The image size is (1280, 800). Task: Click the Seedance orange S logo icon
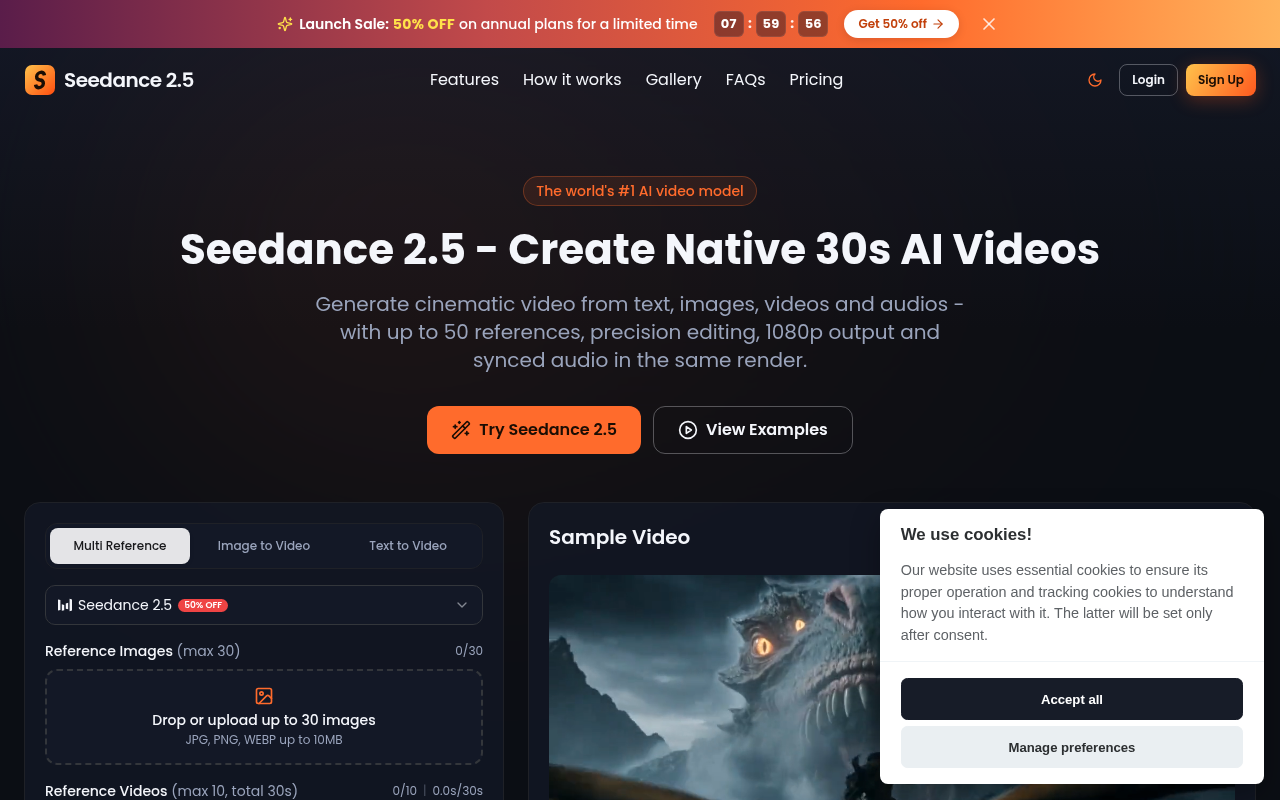pyautogui.click(x=40, y=80)
